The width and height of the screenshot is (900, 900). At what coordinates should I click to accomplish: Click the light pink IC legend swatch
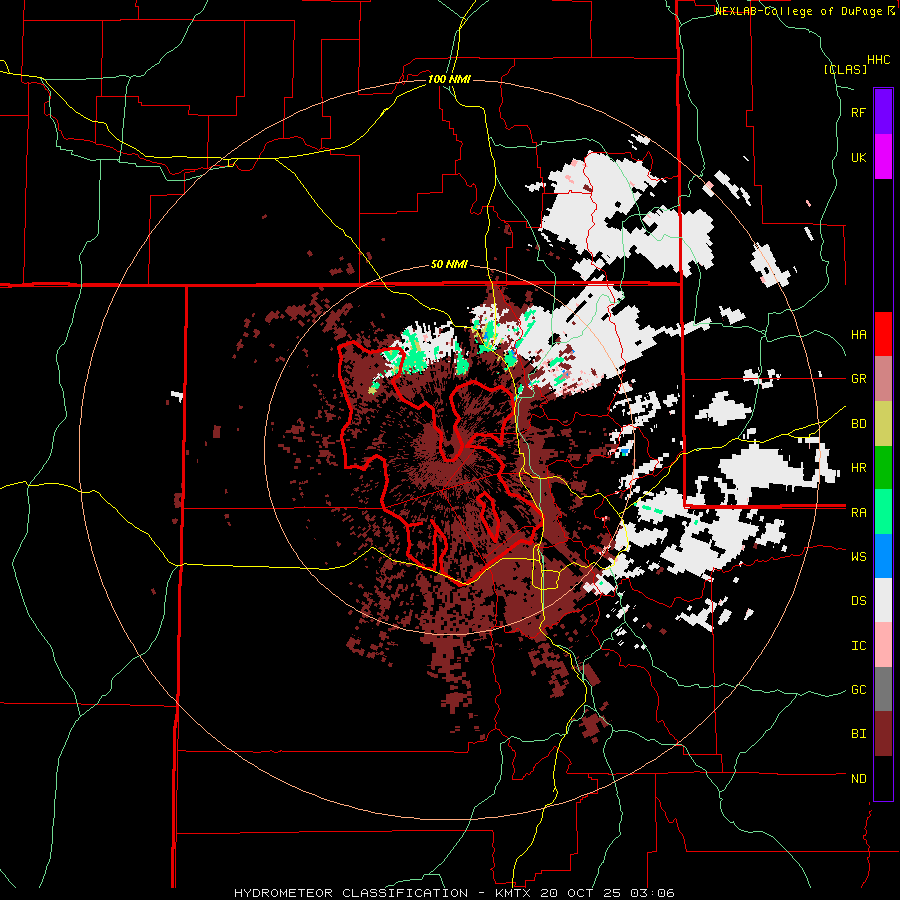click(883, 645)
